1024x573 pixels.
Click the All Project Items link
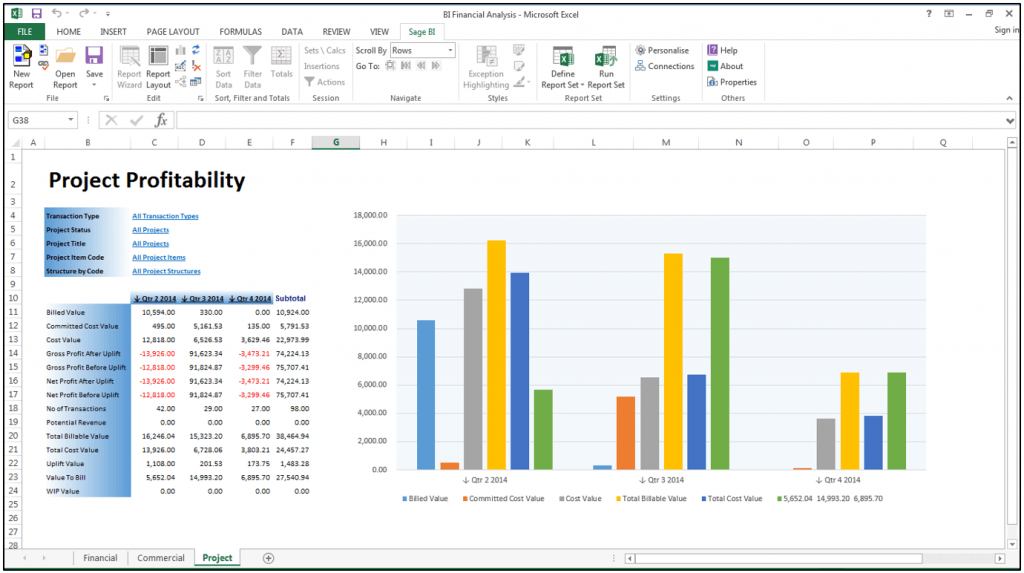tap(159, 257)
